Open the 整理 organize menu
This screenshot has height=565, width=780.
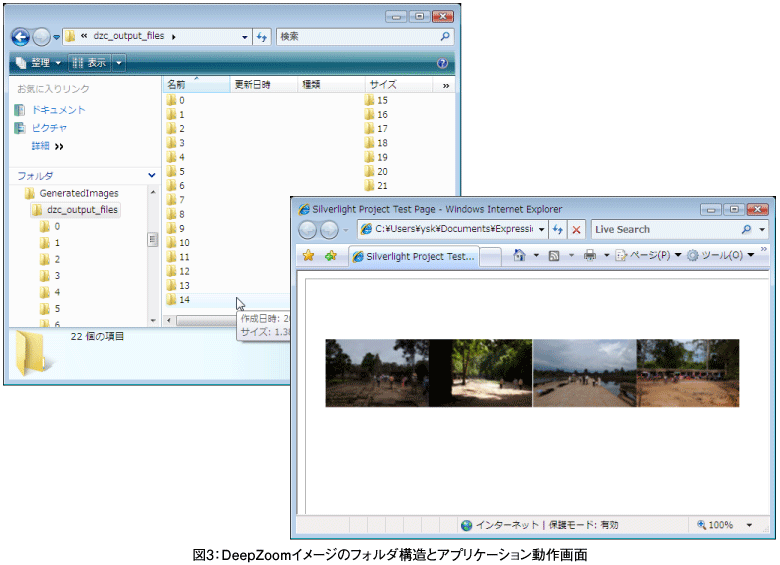click(38, 63)
